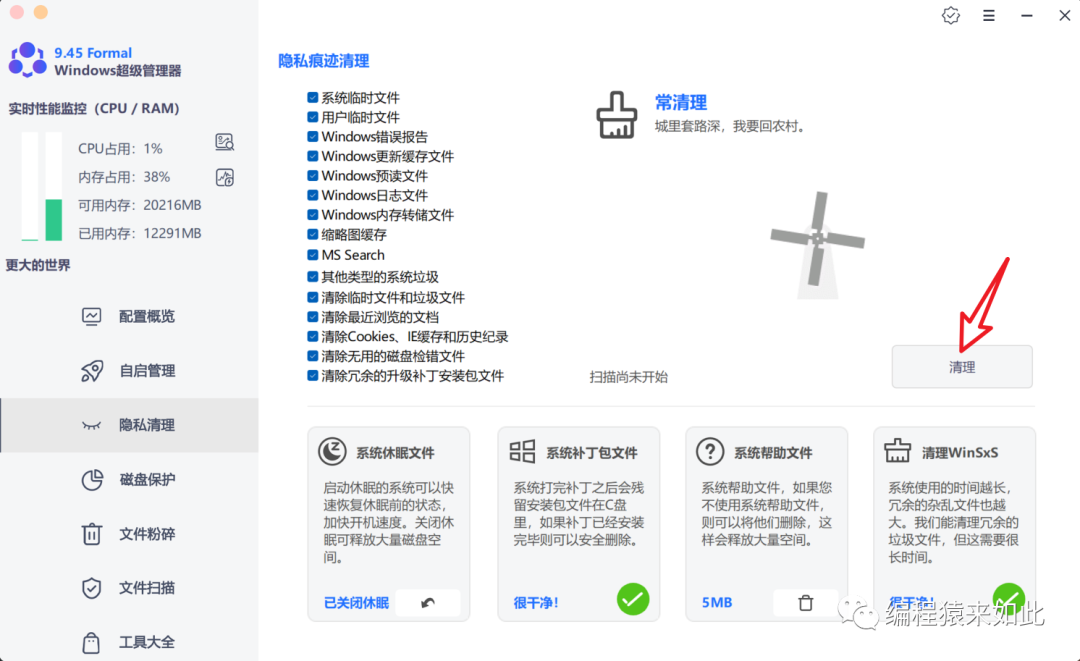Click the 很干净! text in 系统补丁包文件 card
Image resolution: width=1080 pixels, height=661 pixels.
536,603
